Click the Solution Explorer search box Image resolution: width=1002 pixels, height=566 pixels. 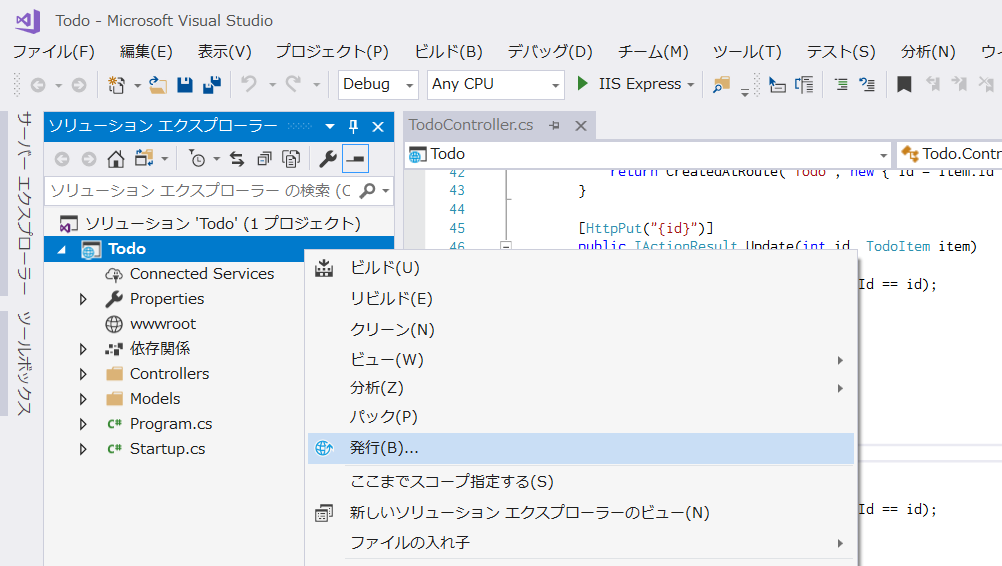pos(200,190)
